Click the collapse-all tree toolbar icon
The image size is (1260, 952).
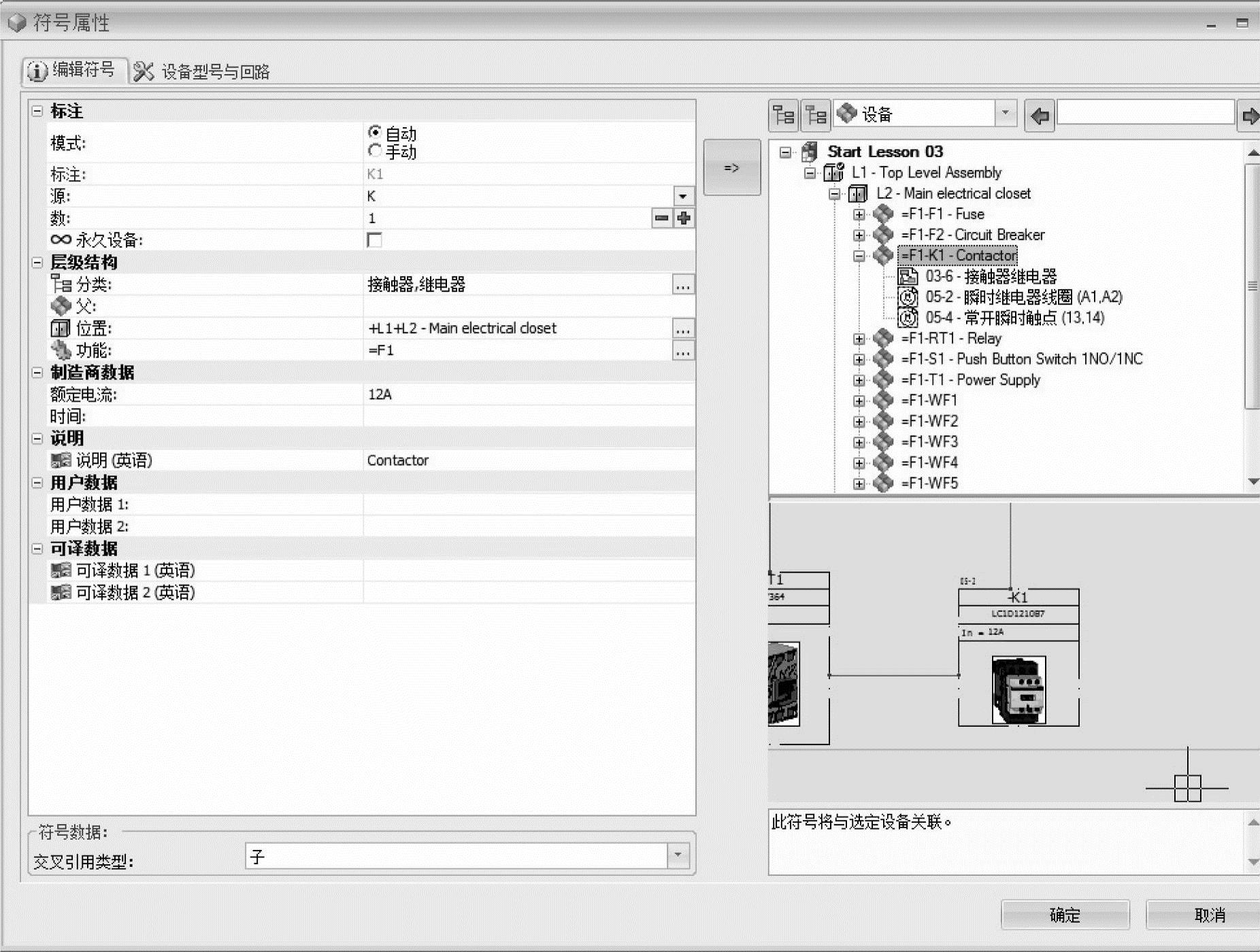click(815, 115)
